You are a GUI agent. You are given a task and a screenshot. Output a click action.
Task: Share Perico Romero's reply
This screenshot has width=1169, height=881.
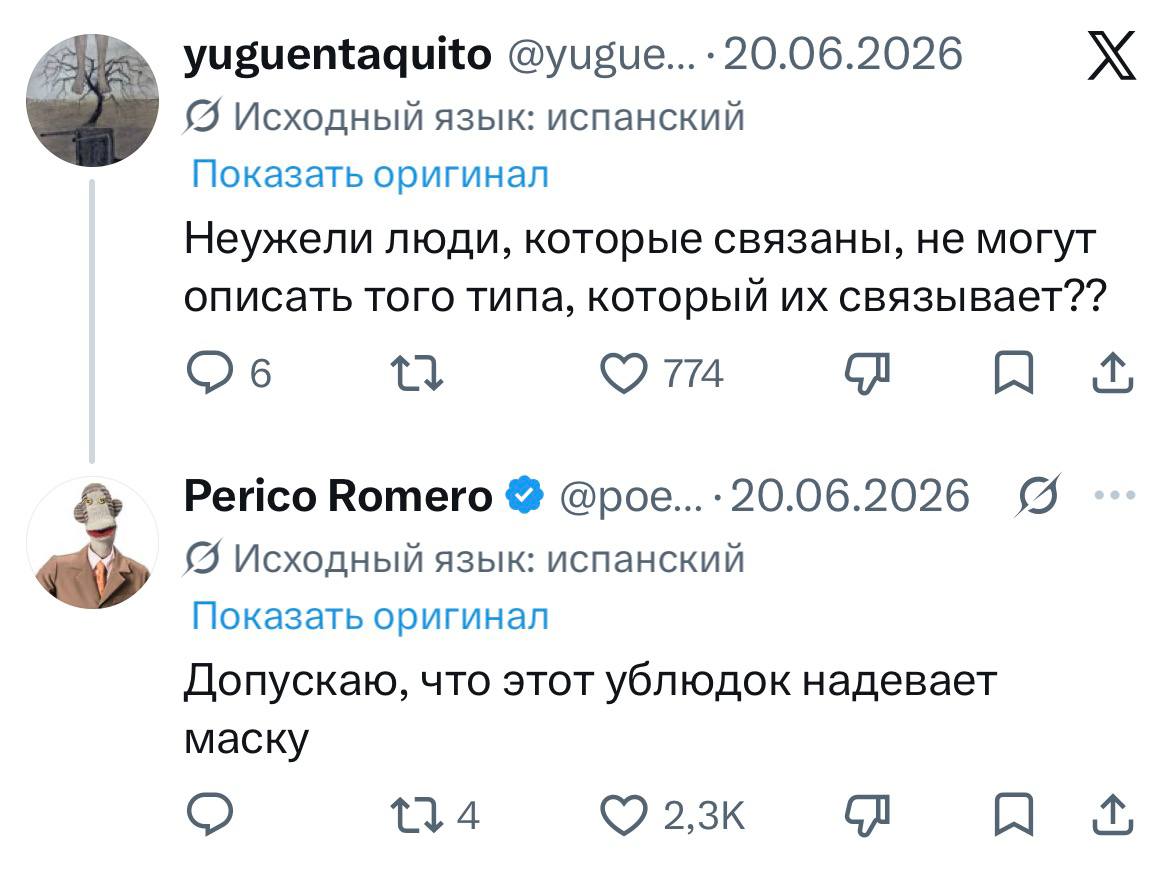[x=1112, y=815]
